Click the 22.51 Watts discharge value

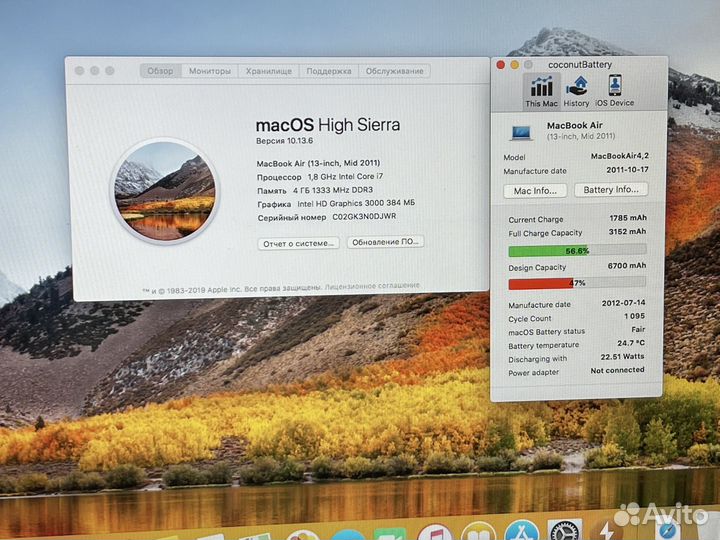tap(622, 356)
